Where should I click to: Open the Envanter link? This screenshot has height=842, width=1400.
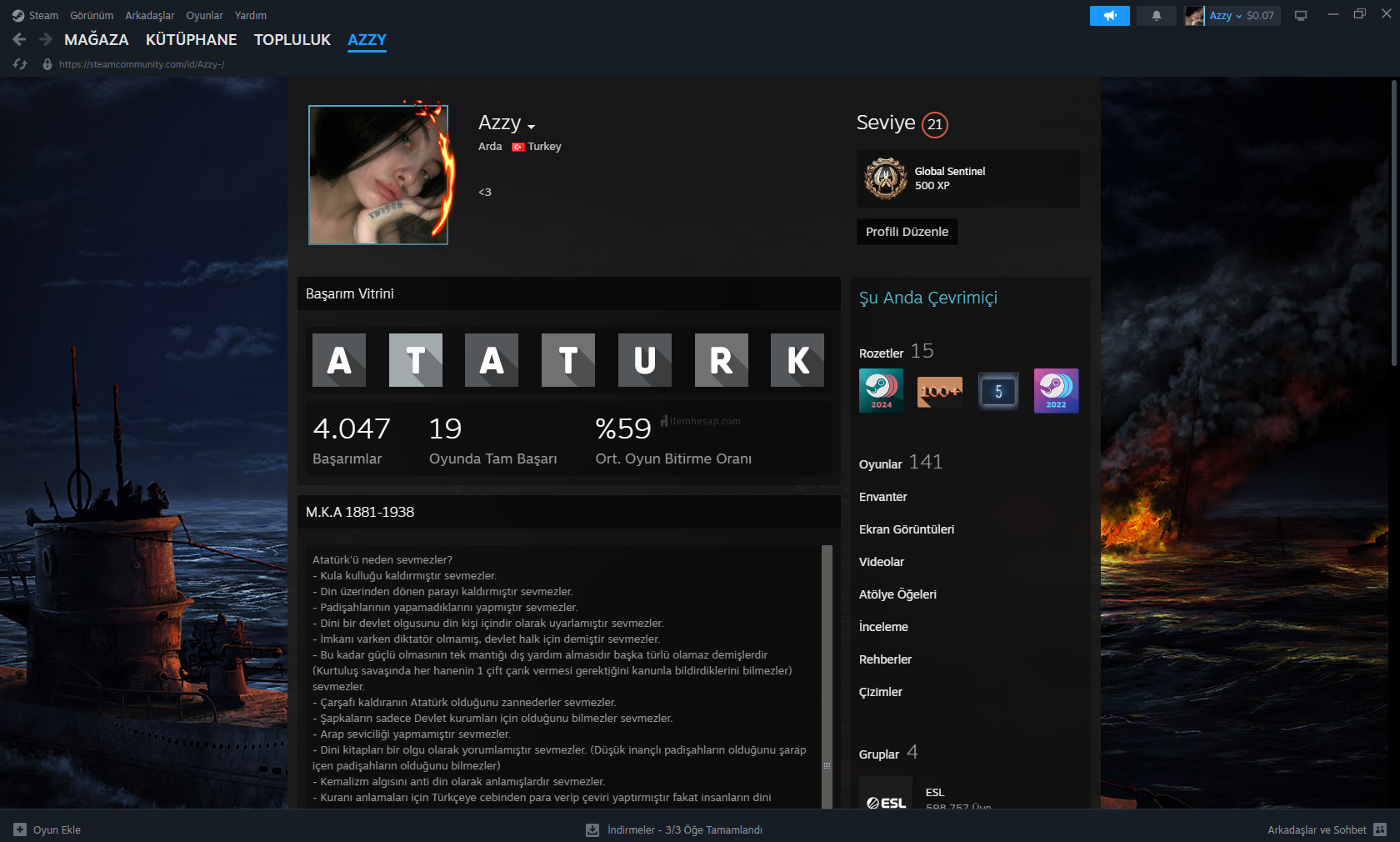(882, 497)
